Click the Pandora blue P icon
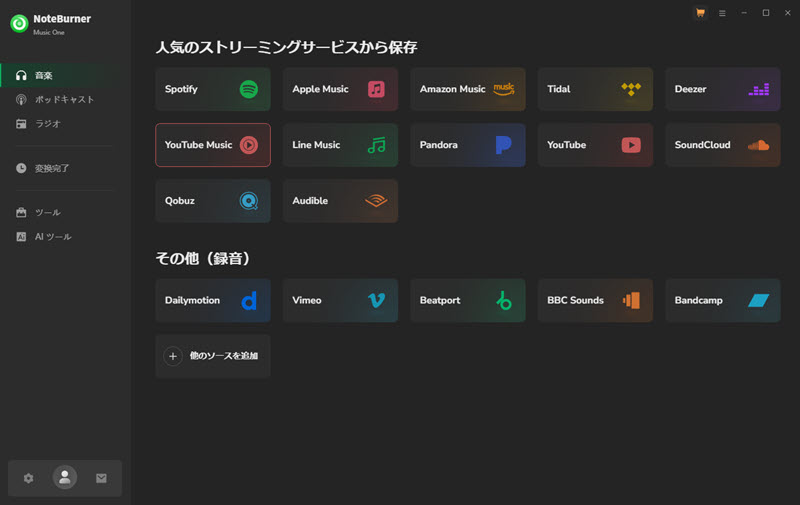The width and height of the screenshot is (800, 505). pyautogui.click(x=504, y=145)
